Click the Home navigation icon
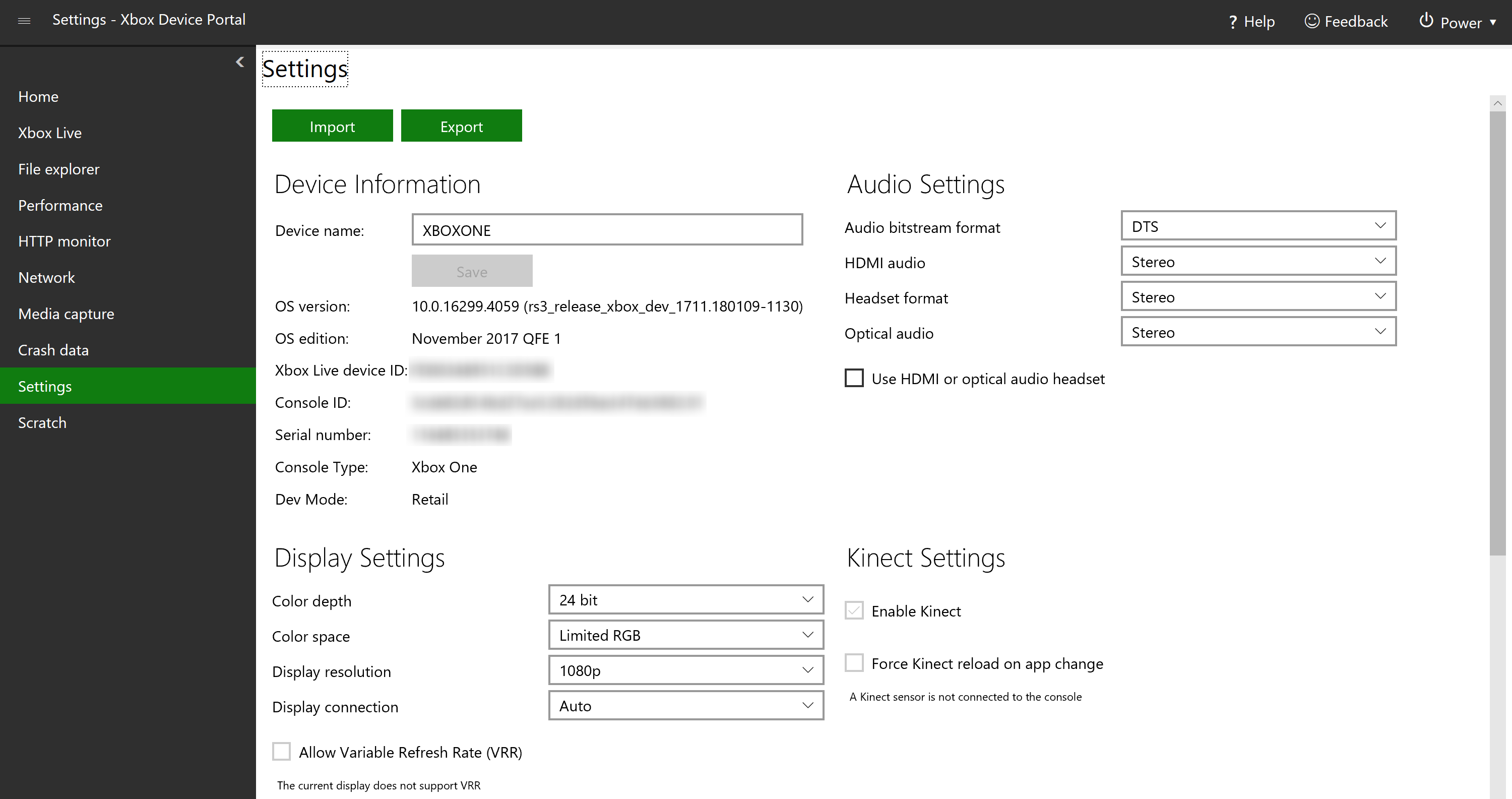Screen dimensions: 1512x799 click(x=37, y=96)
